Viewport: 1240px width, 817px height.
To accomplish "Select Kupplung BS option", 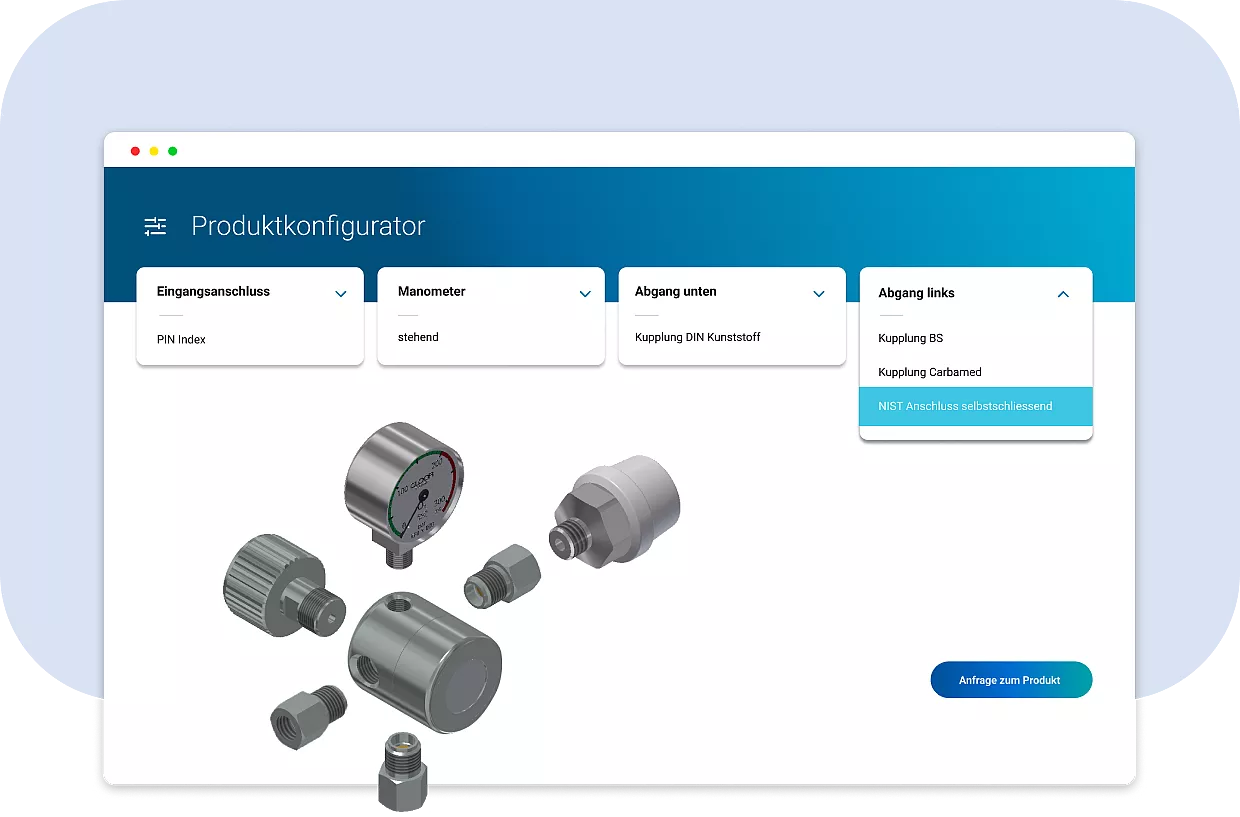I will (910, 338).
